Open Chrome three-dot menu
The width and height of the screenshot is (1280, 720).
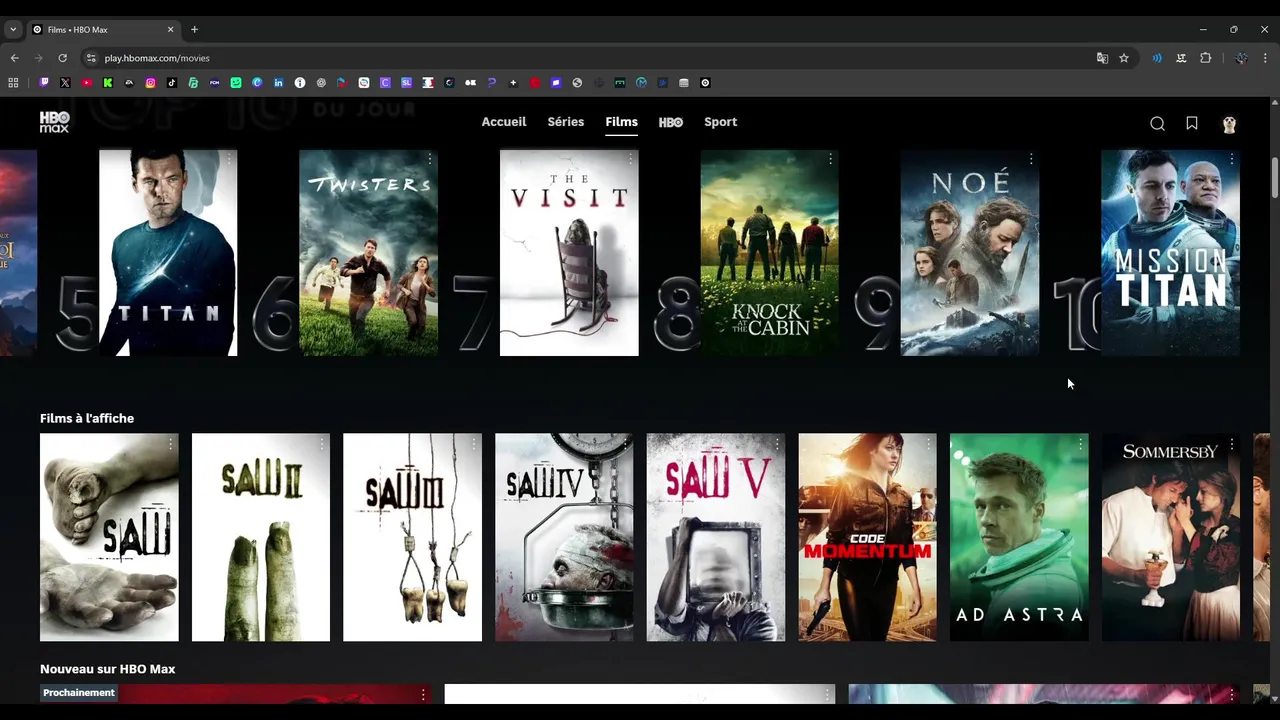[1265, 58]
